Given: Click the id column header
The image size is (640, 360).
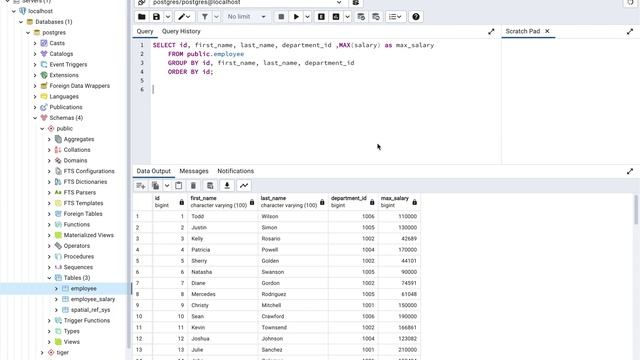Looking at the screenshot, I should [x=170, y=202].
